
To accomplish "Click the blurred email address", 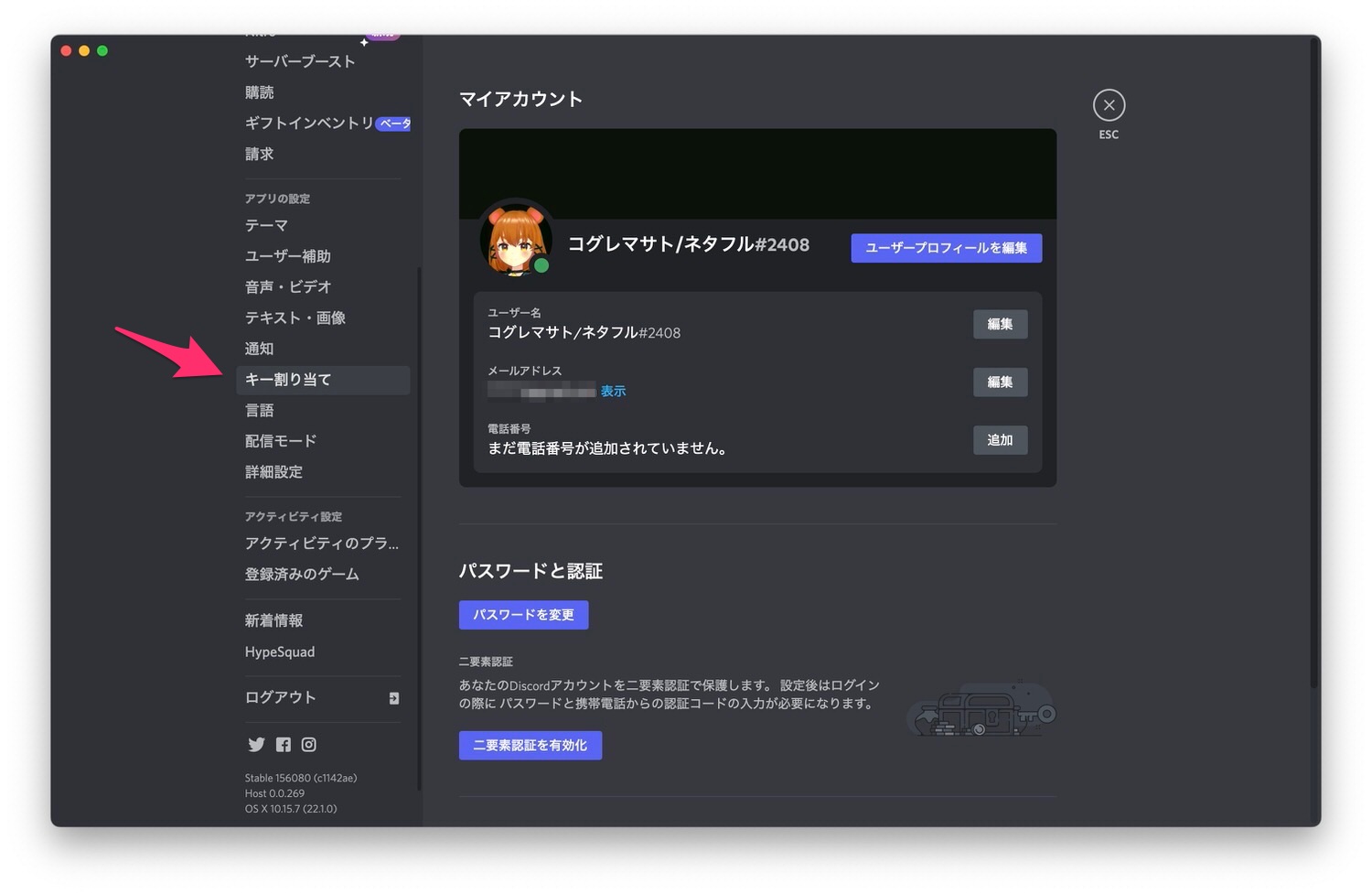I will 542,392.
